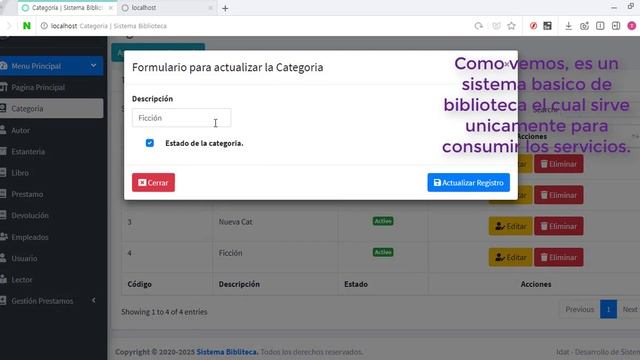Viewport: 640px width, 360px height.
Task: Click Showing 1 to 4 of 4 entries text
Action: pyautogui.click(x=164, y=311)
